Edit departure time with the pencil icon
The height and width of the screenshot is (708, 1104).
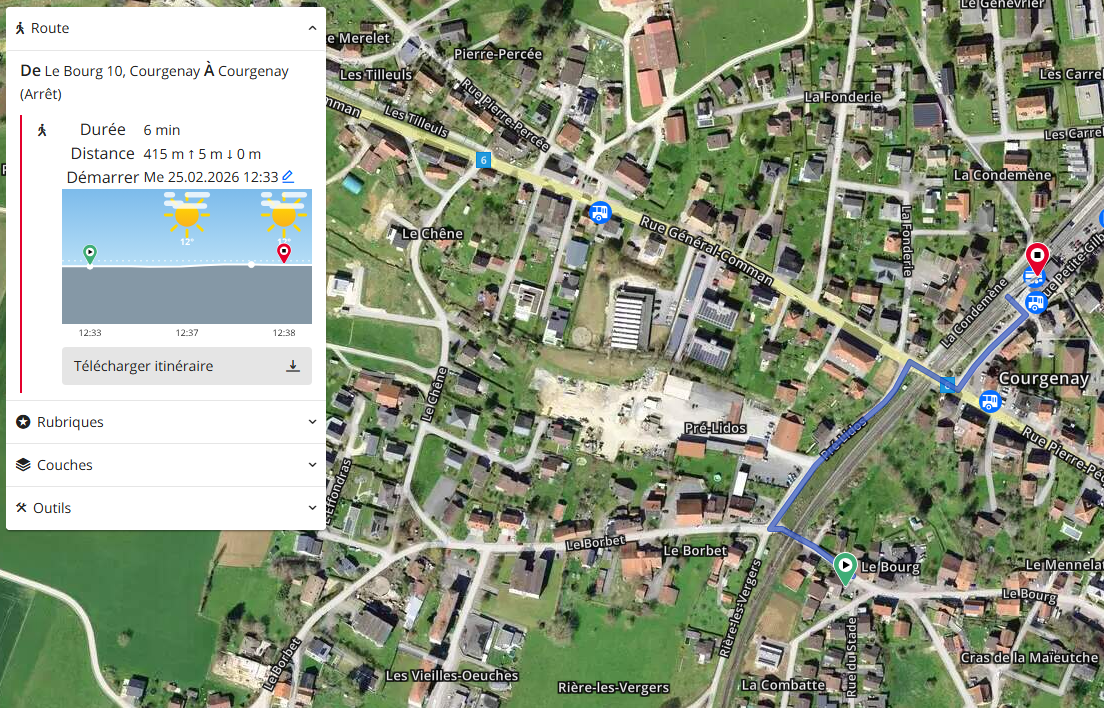288,177
